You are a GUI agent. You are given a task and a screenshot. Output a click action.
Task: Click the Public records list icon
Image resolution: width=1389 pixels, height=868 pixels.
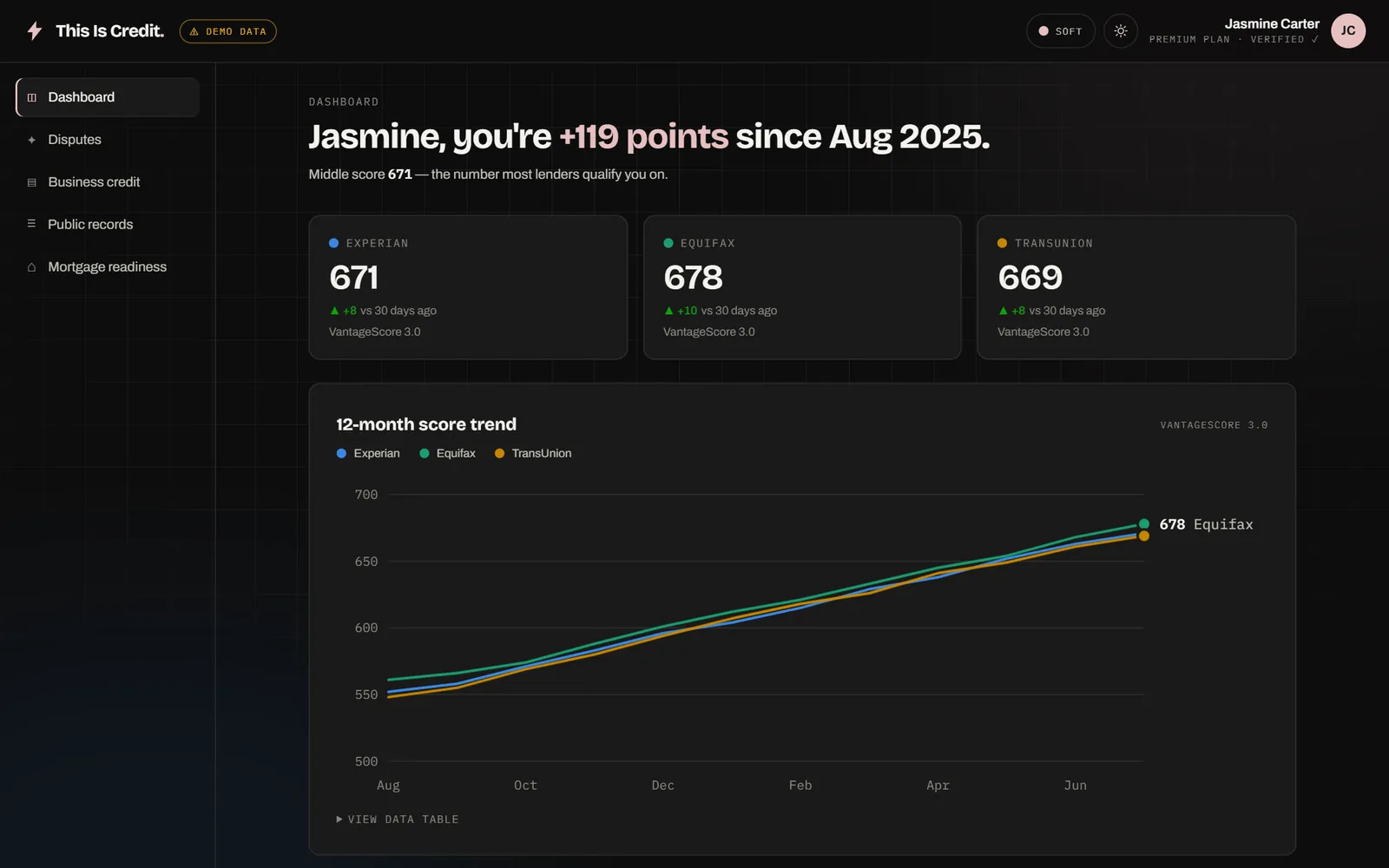click(x=32, y=224)
